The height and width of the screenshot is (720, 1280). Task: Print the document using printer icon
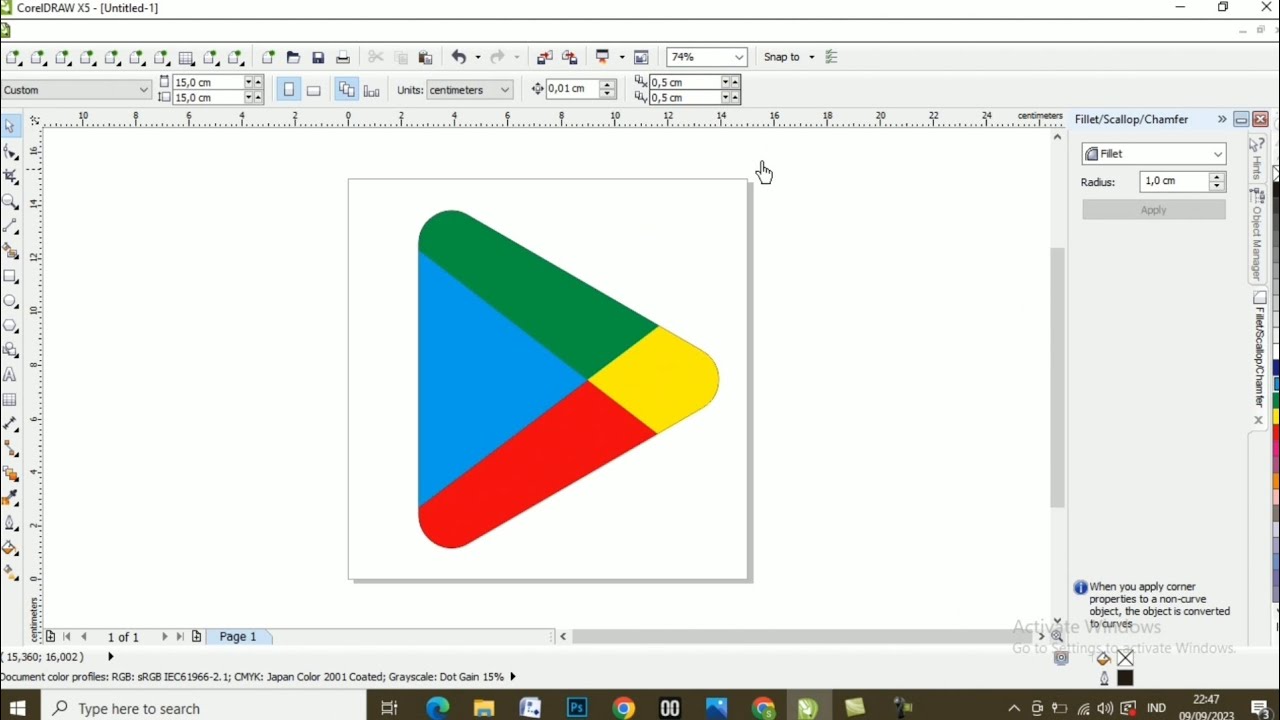point(343,58)
